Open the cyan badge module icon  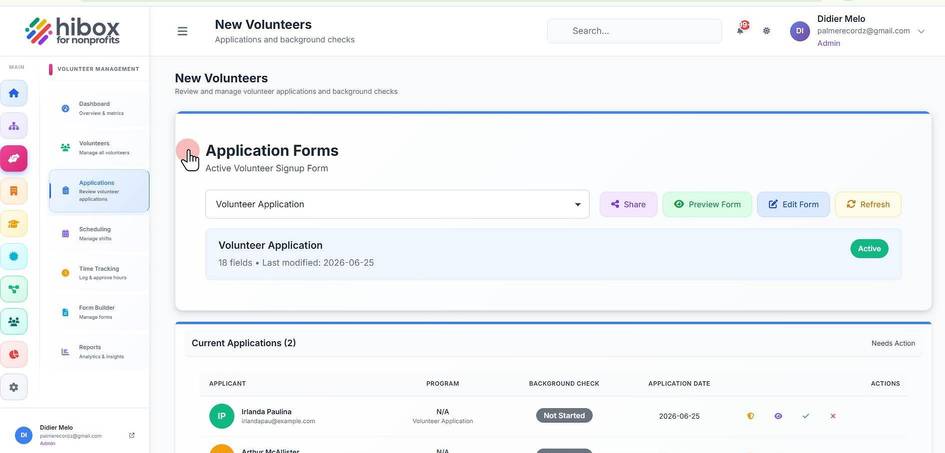(x=14, y=256)
